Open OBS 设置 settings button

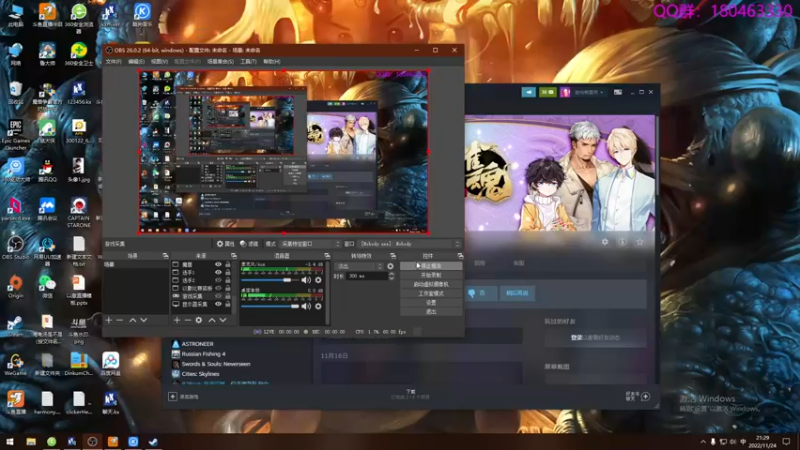point(431,303)
